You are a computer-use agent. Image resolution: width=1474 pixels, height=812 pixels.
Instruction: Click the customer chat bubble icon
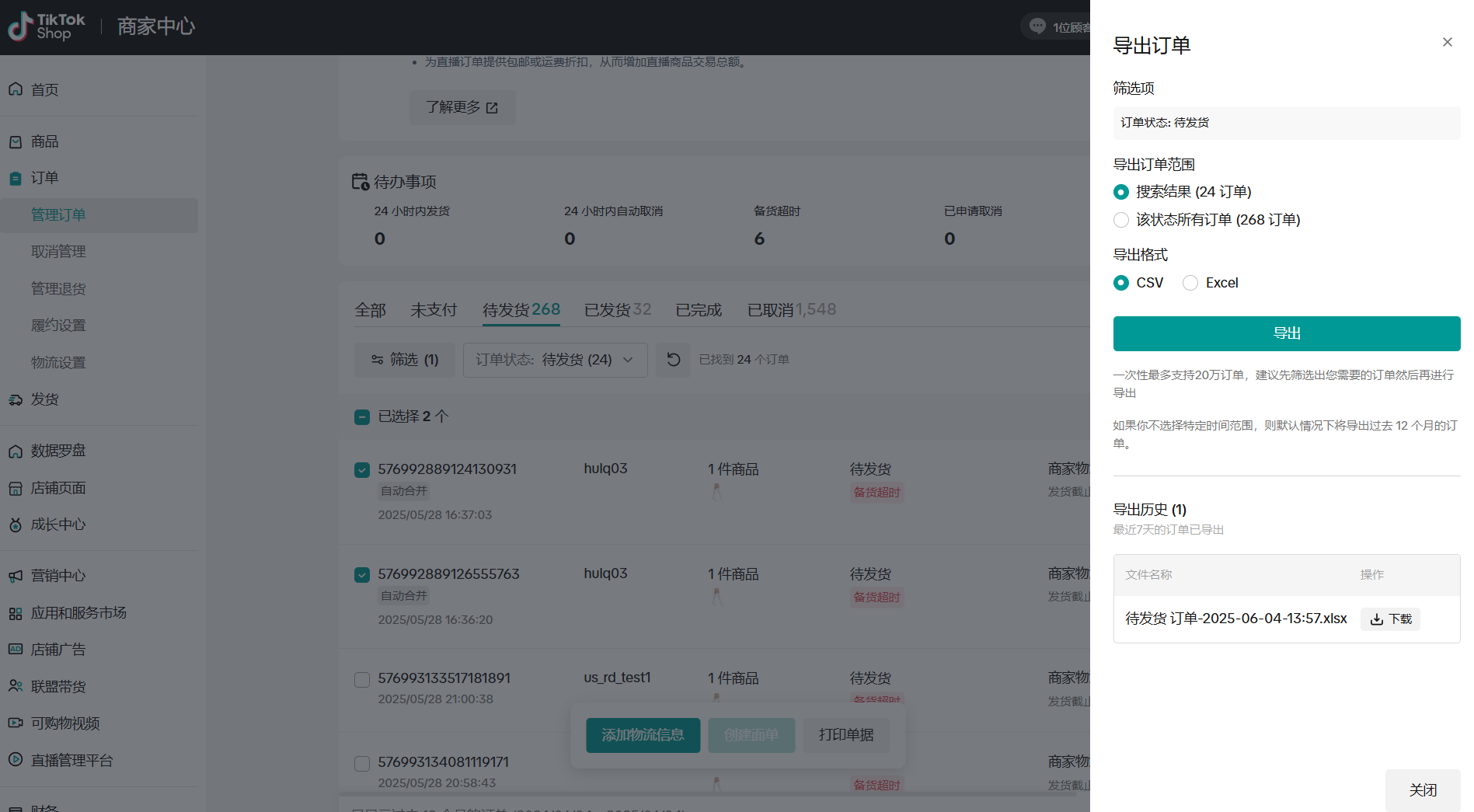point(1037,26)
